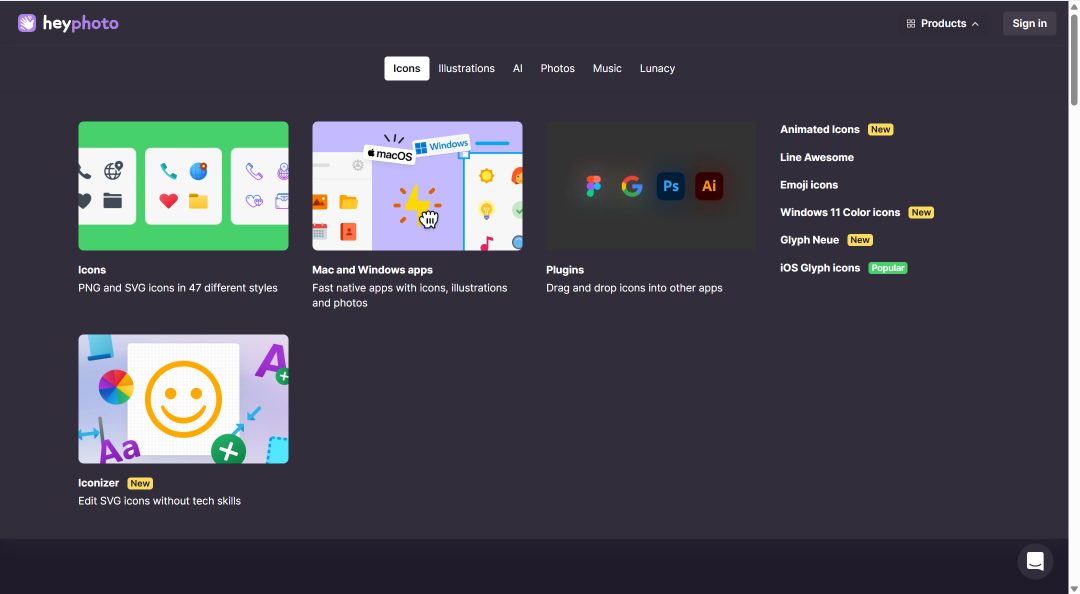Image resolution: width=1080 pixels, height=594 pixels.
Task: Click 'Drag and drop icons into other apps'
Action: coord(634,288)
